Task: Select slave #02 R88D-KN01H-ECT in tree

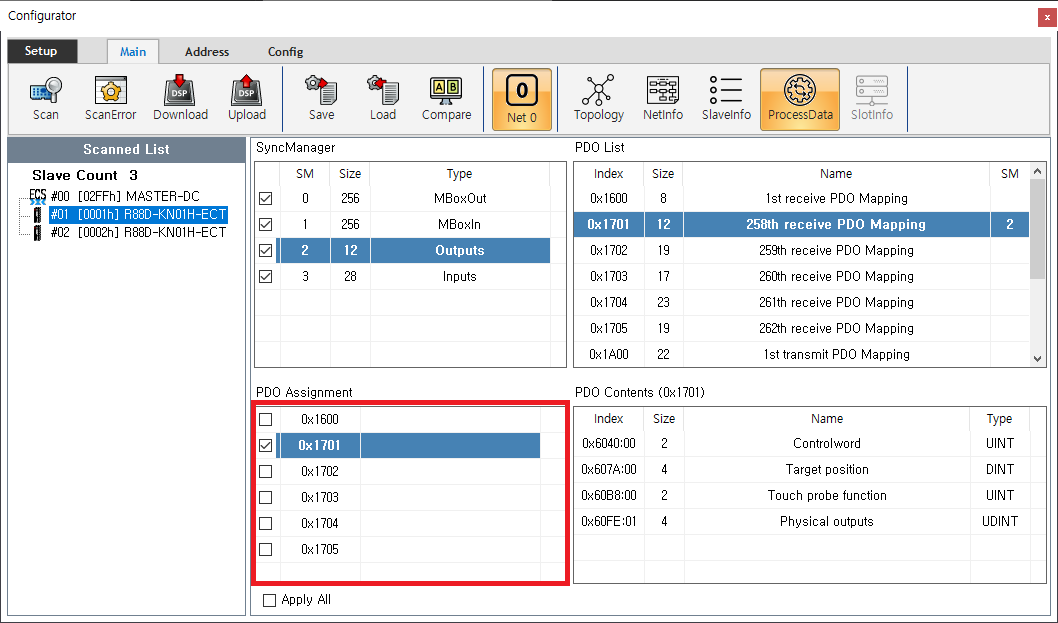Action: (138, 232)
